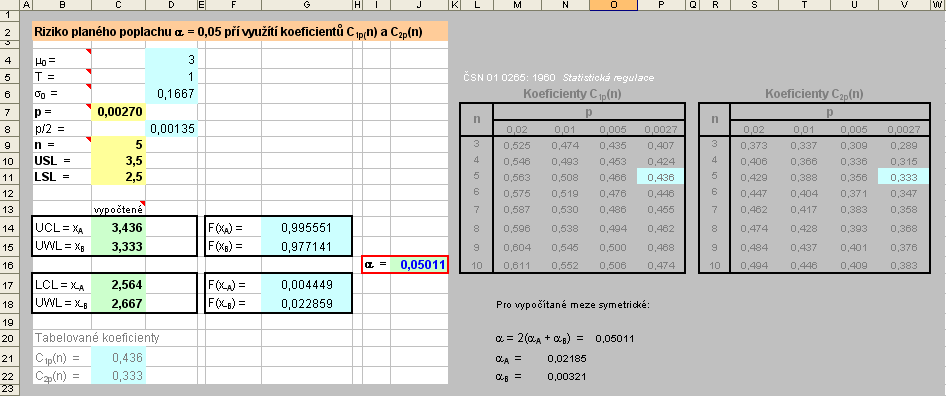
Task: Click the αA value 0,02185
Action: pyautogui.click(x=567, y=359)
